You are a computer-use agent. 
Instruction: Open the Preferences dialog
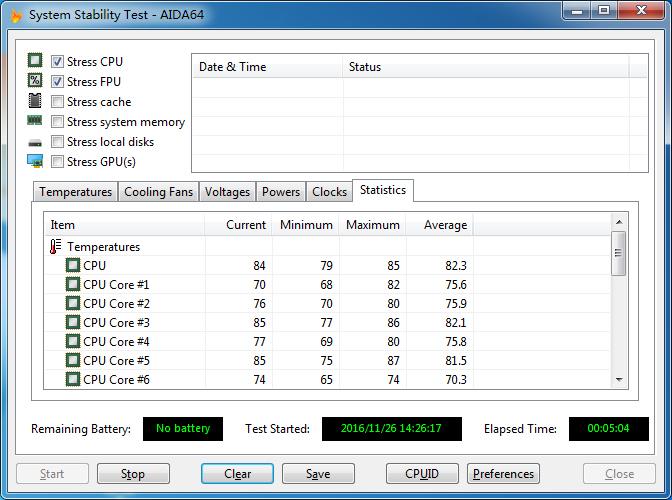[504, 474]
